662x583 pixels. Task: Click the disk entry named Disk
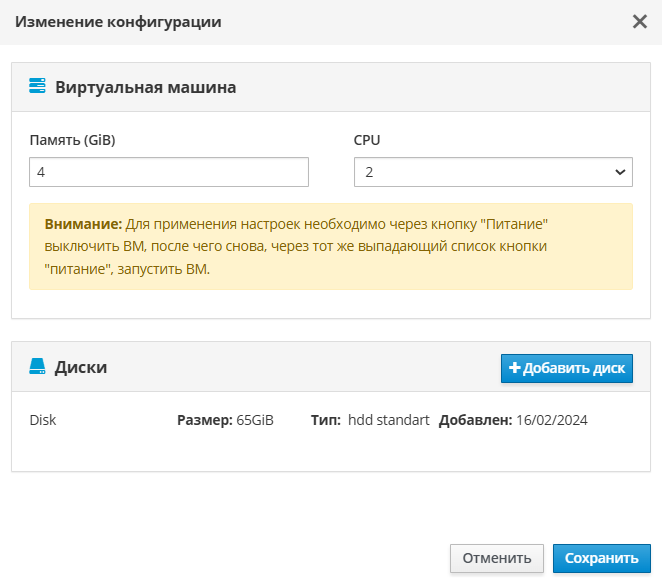tap(43, 420)
